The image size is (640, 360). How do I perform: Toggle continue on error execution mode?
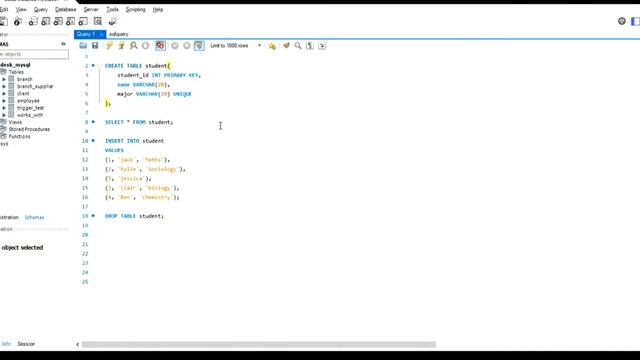click(160, 46)
